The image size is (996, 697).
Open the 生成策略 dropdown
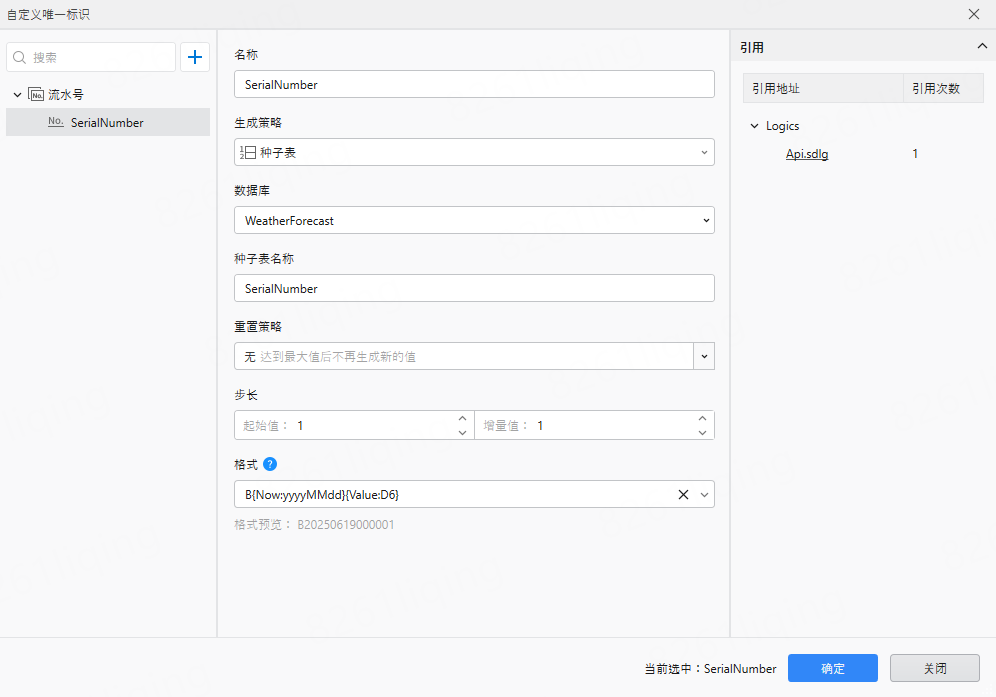[704, 153]
